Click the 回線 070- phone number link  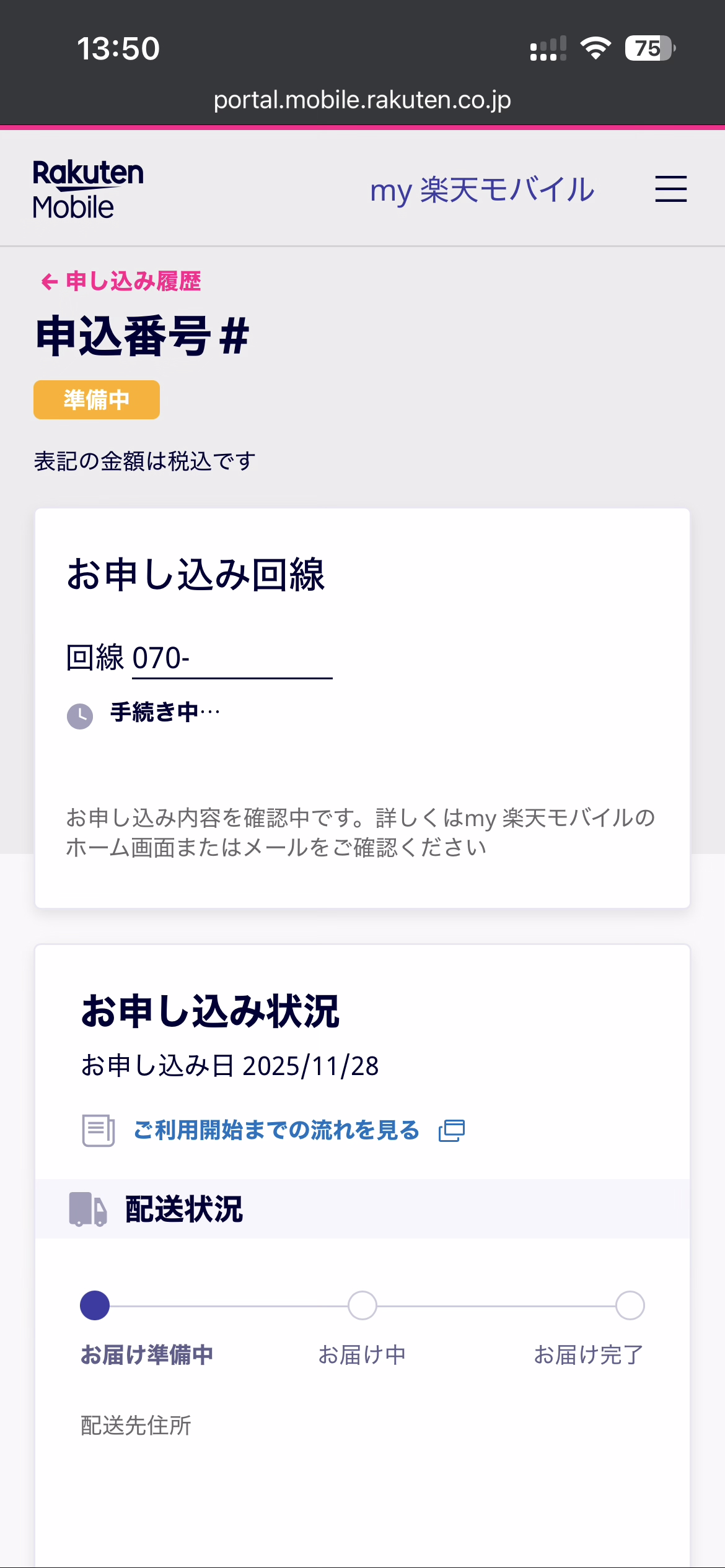coord(232,658)
